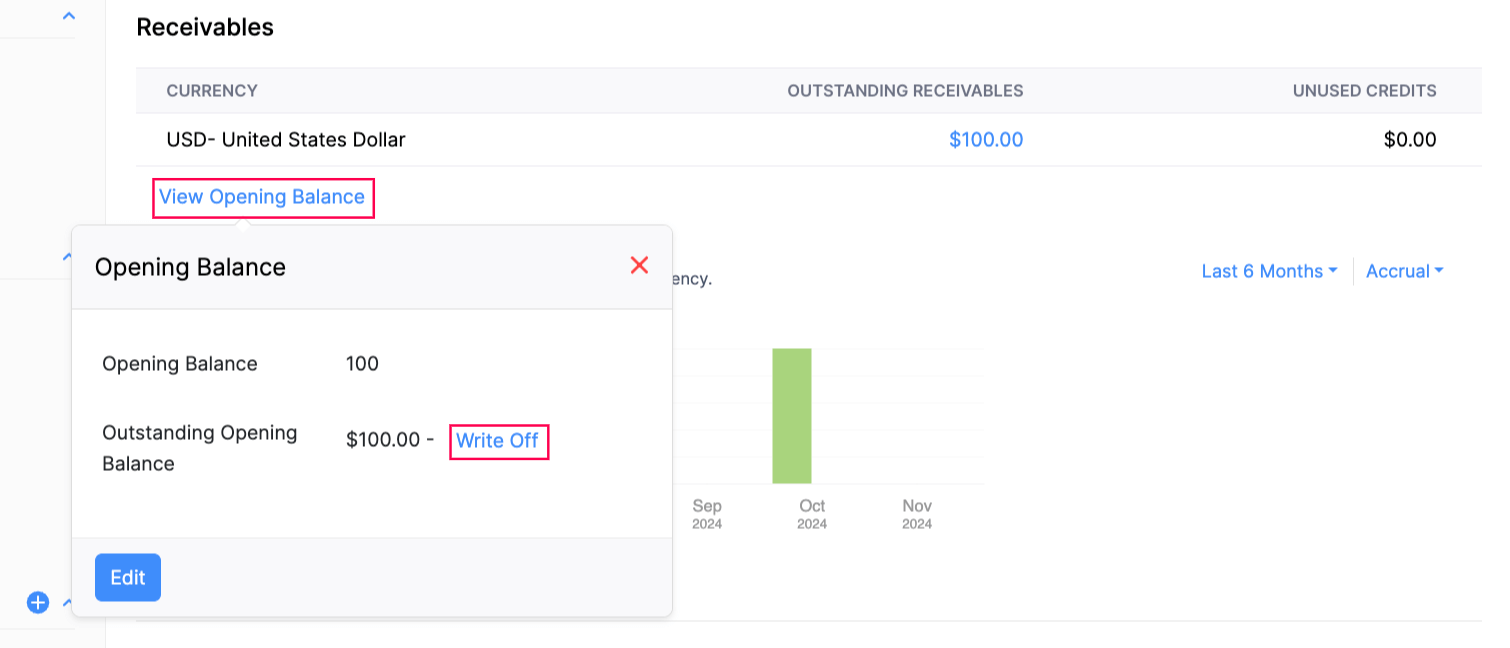Click the View Opening Balance link
The image size is (1510, 648).
tap(262, 197)
